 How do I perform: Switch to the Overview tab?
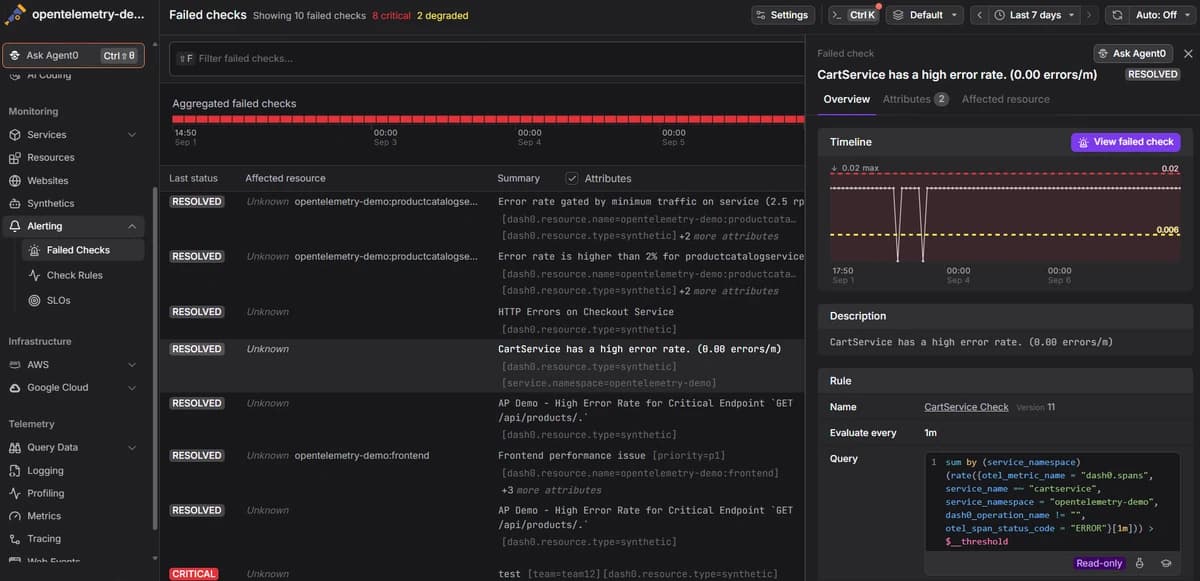pos(847,99)
